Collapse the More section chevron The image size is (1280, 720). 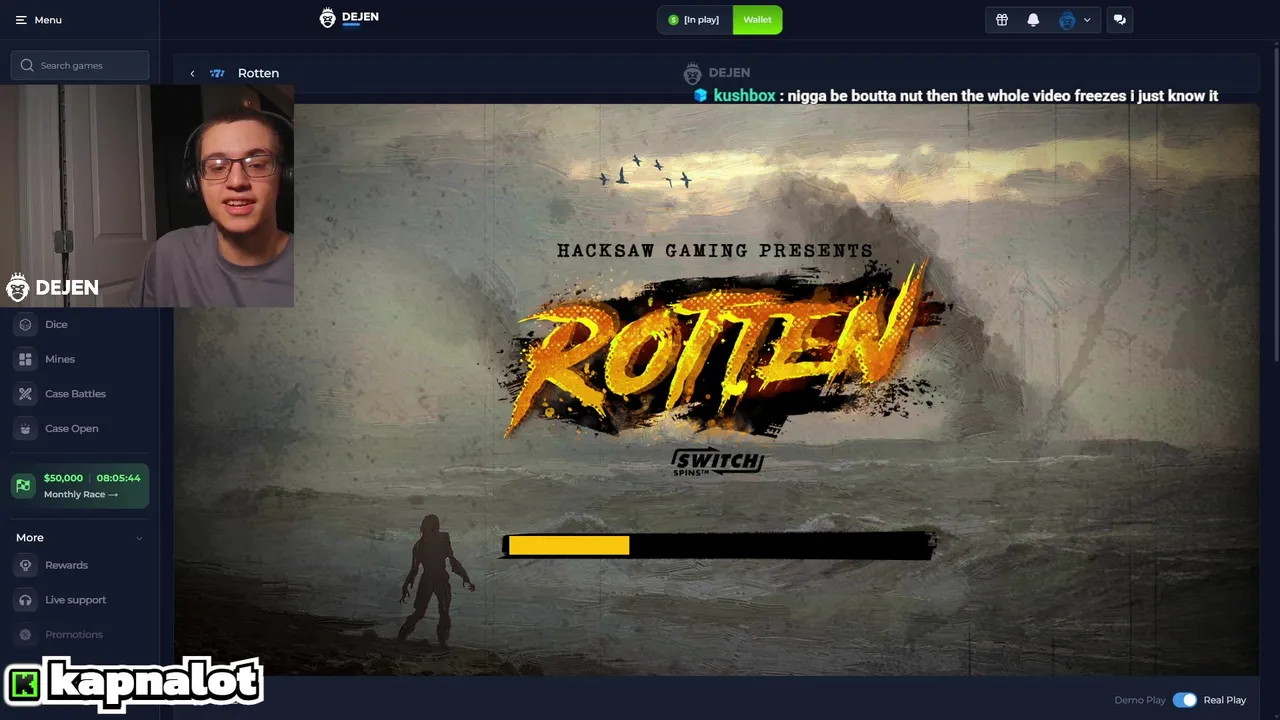[x=139, y=538]
